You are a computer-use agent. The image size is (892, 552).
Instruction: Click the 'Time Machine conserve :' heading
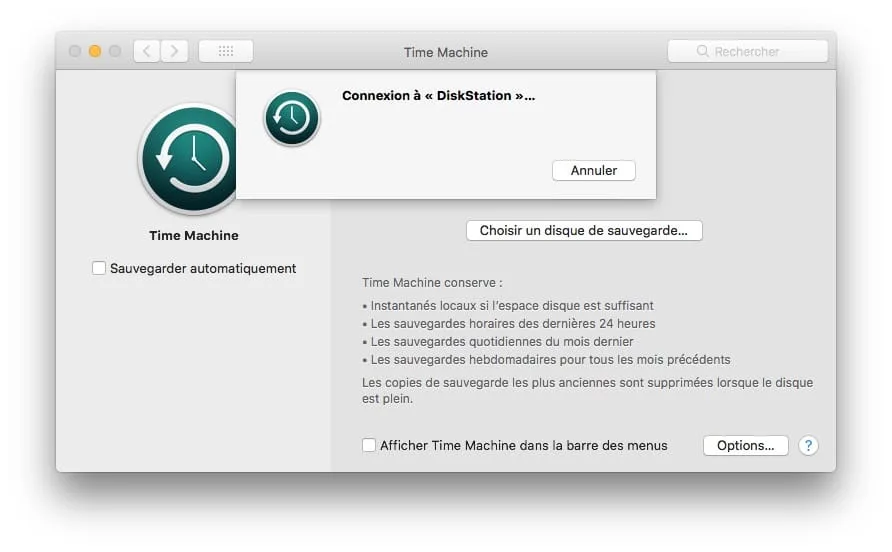click(x=432, y=282)
